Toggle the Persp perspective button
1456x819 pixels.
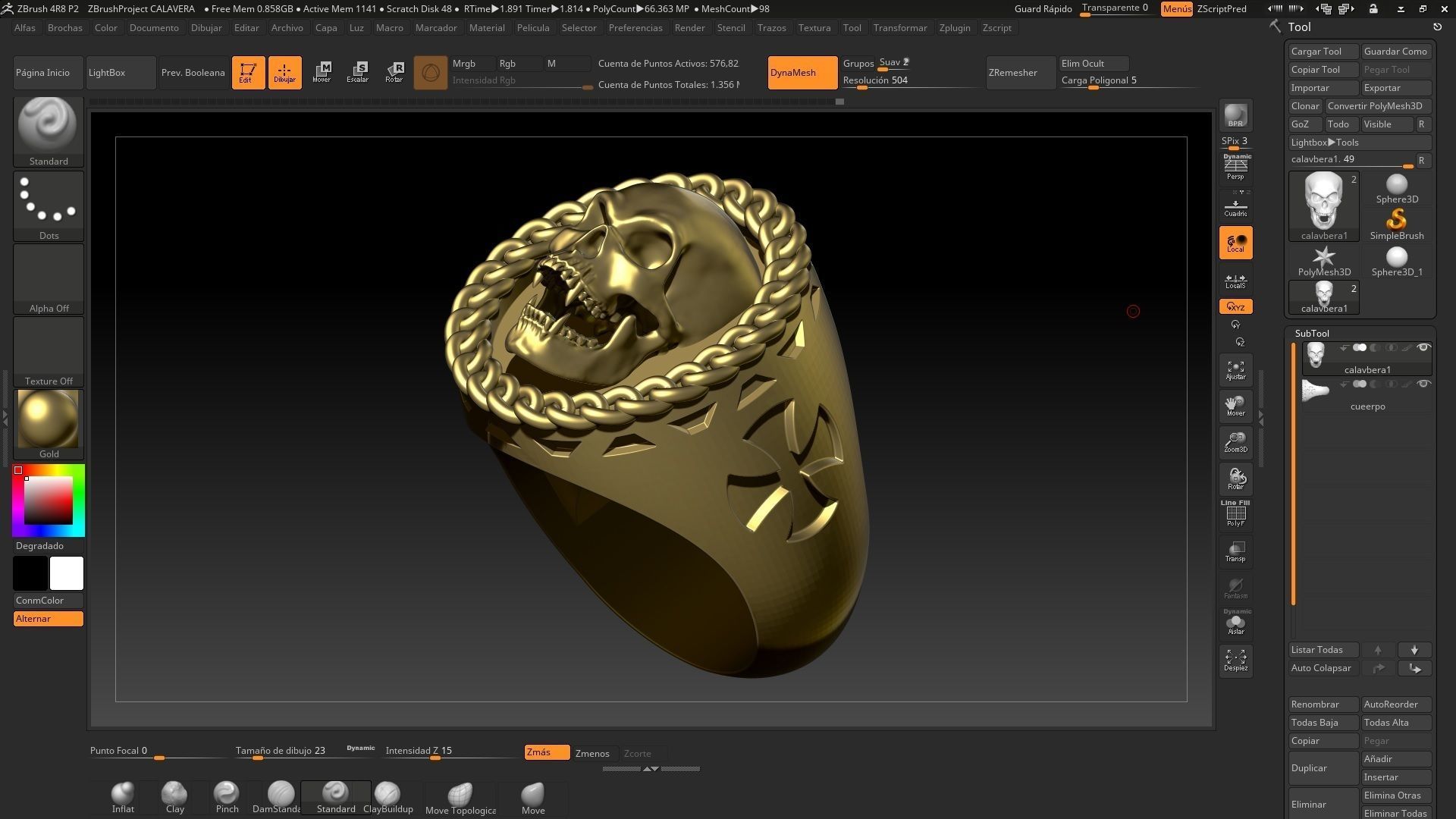1235,168
